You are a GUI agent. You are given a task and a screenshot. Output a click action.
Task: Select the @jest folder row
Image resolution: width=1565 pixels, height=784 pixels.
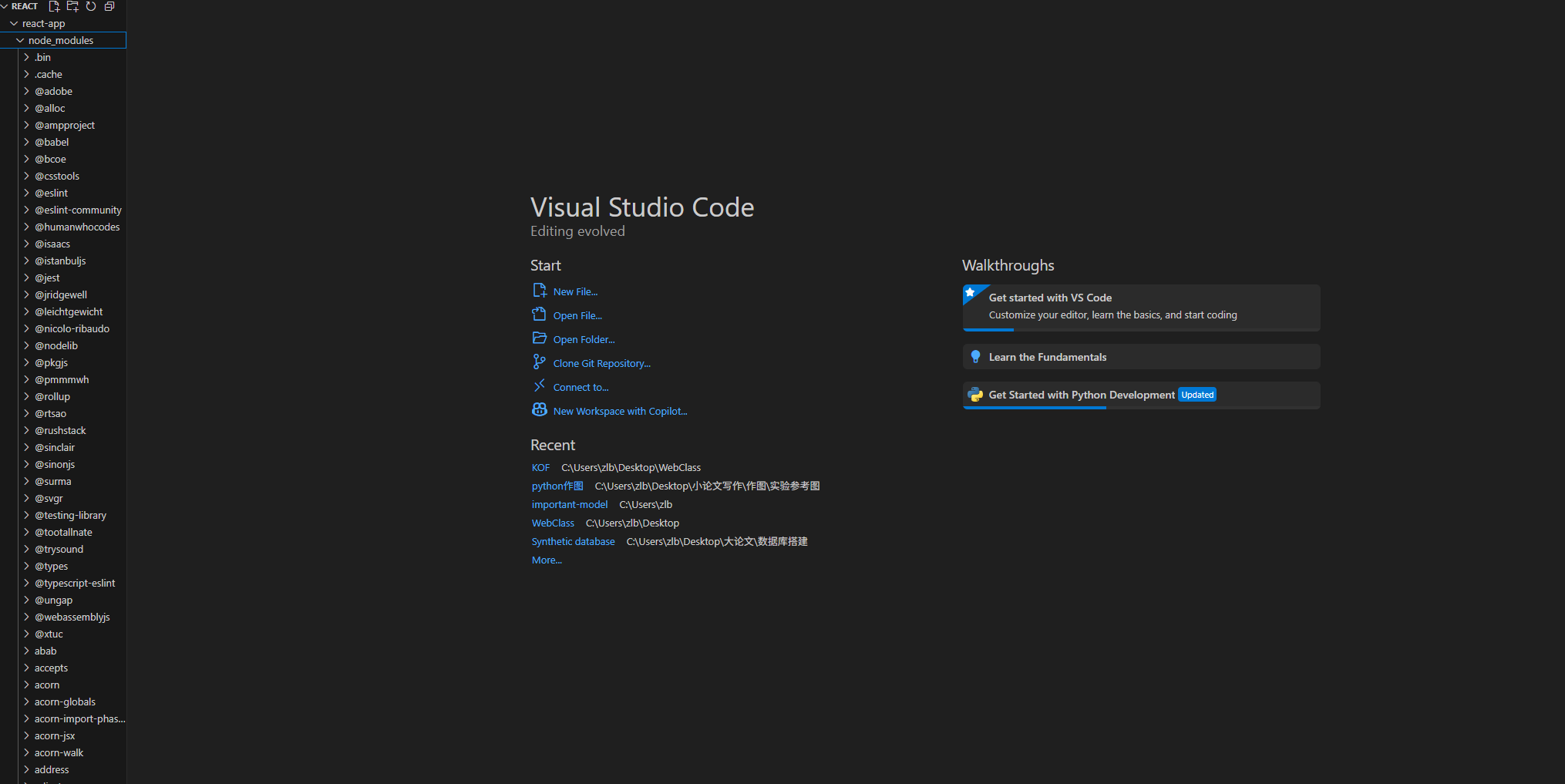[63, 278]
